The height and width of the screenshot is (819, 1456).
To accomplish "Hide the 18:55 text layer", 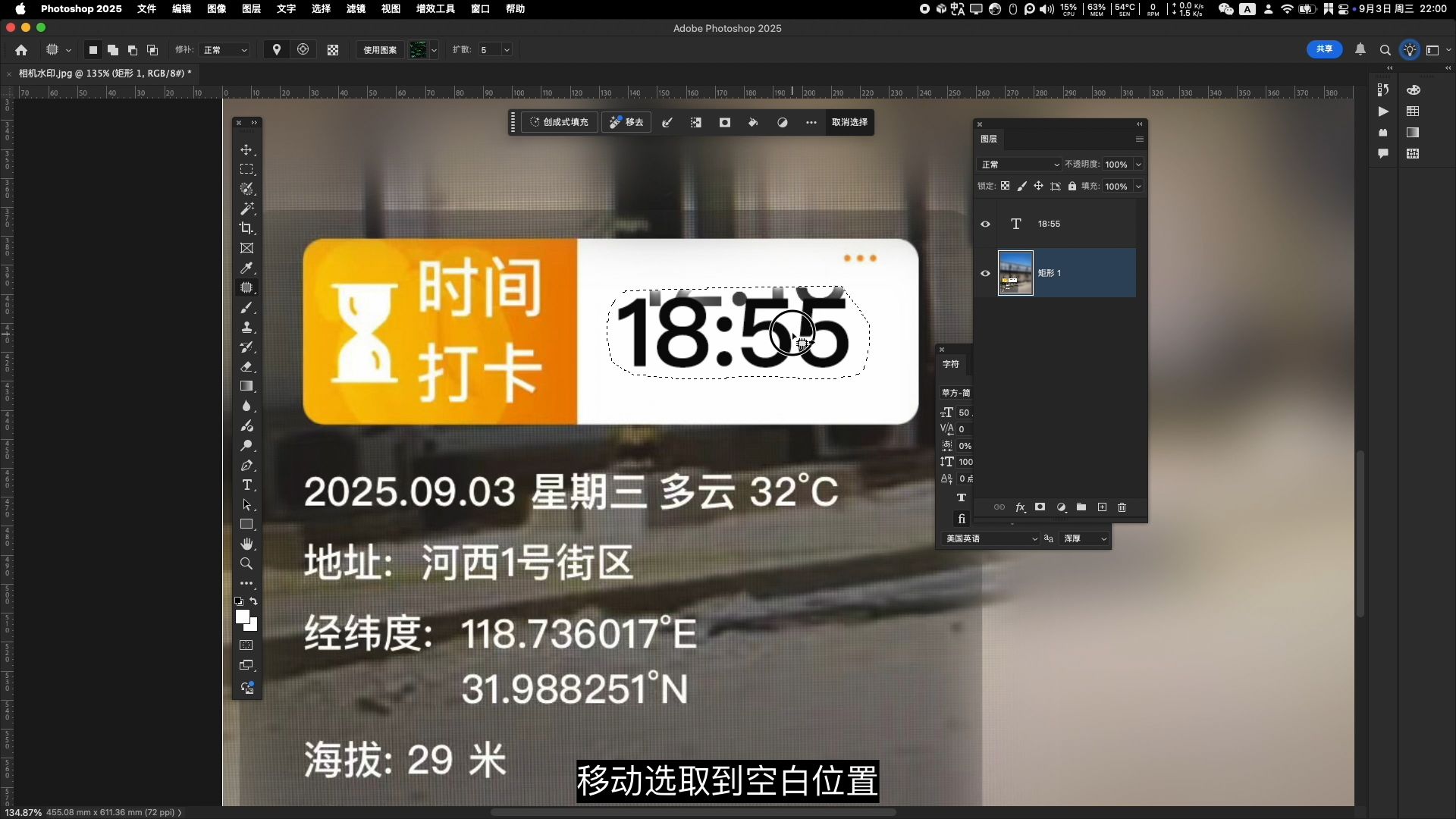I will [x=985, y=224].
